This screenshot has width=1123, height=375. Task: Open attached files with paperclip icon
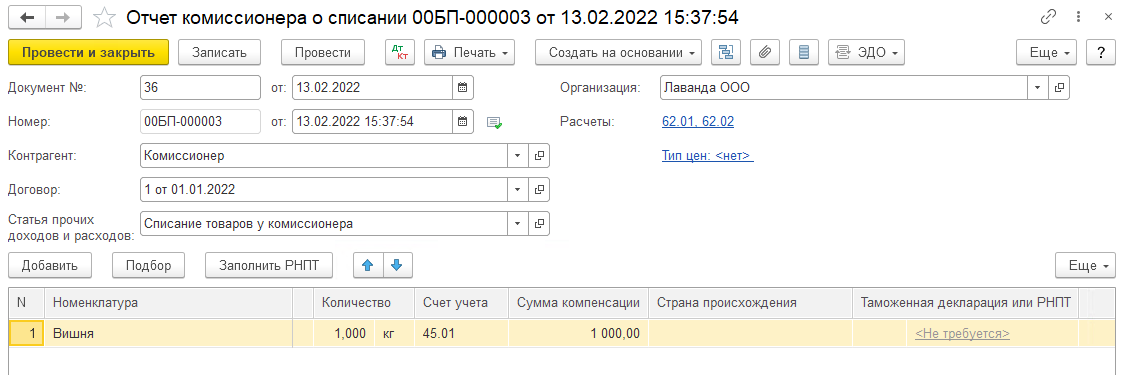tap(765, 52)
